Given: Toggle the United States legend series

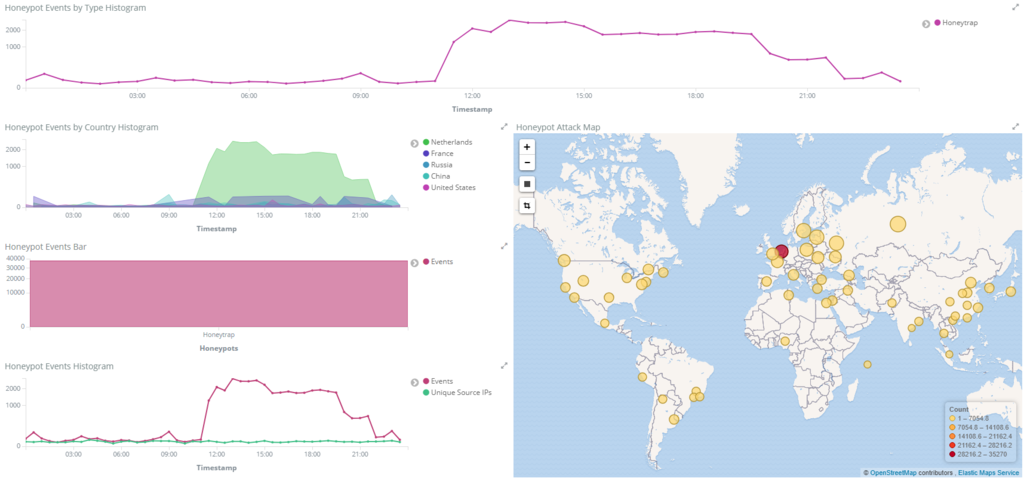Looking at the screenshot, I should (x=449, y=187).
